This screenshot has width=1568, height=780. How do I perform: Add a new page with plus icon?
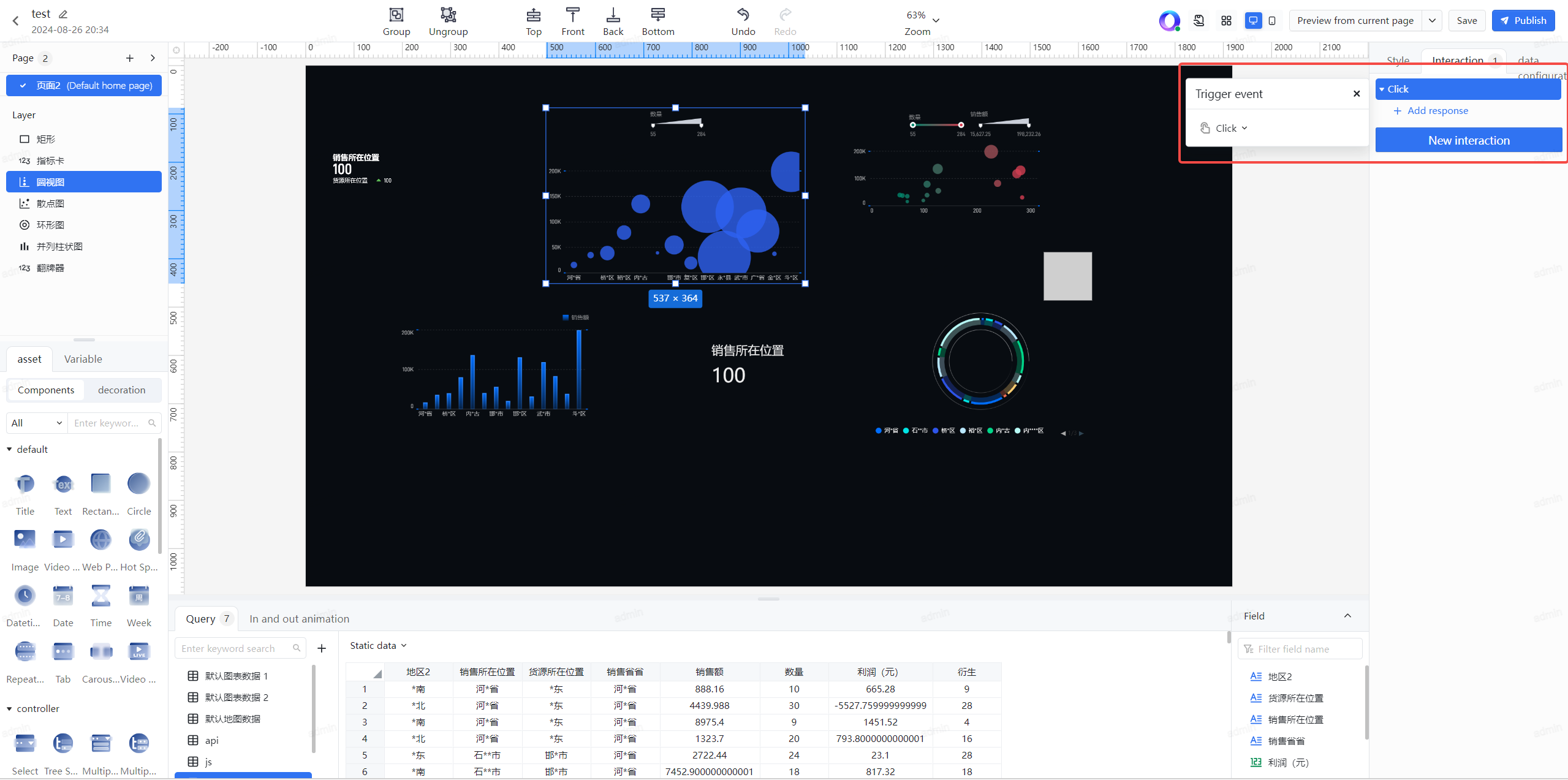click(129, 58)
